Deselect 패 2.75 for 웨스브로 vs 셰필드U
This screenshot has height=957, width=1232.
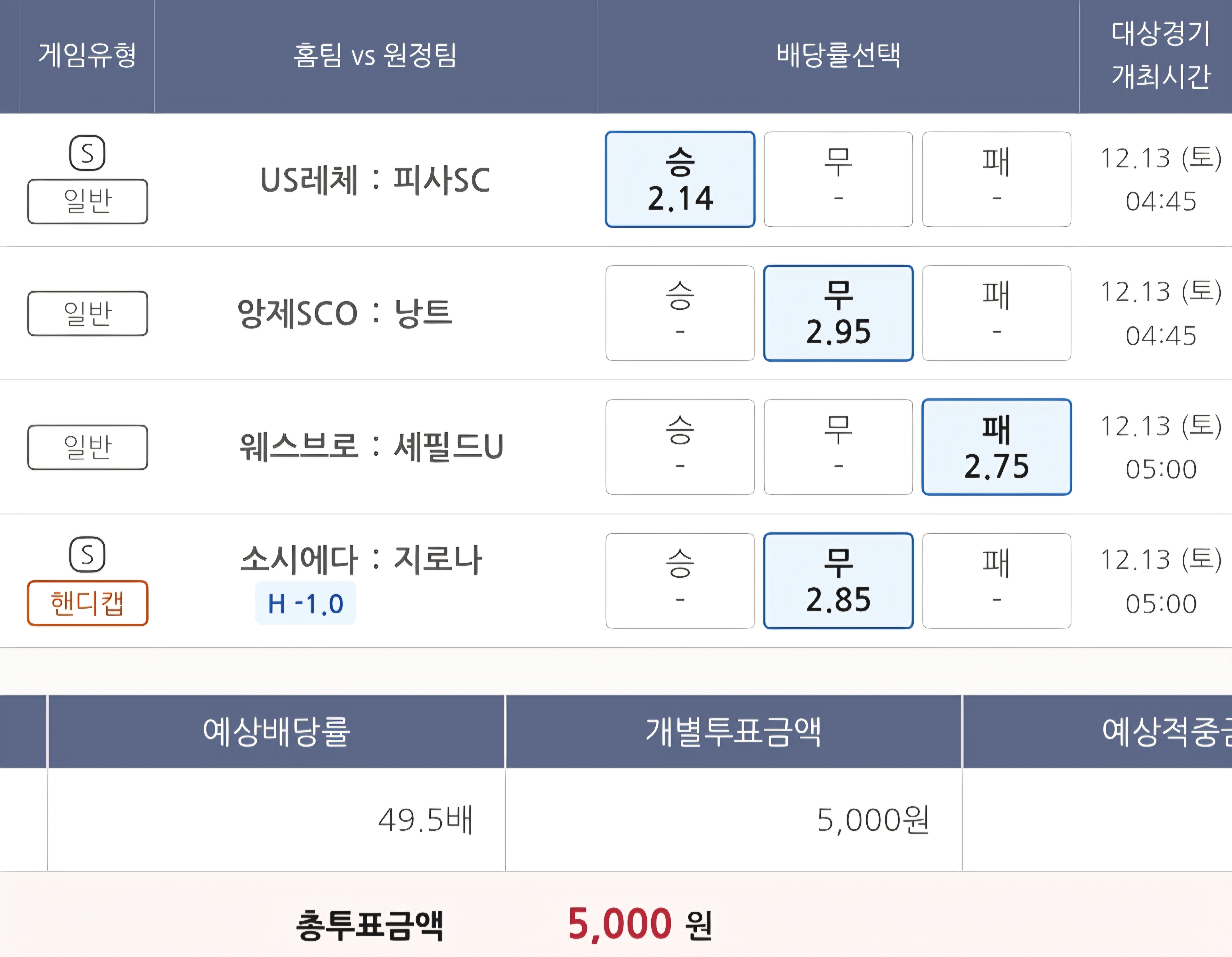point(996,447)
